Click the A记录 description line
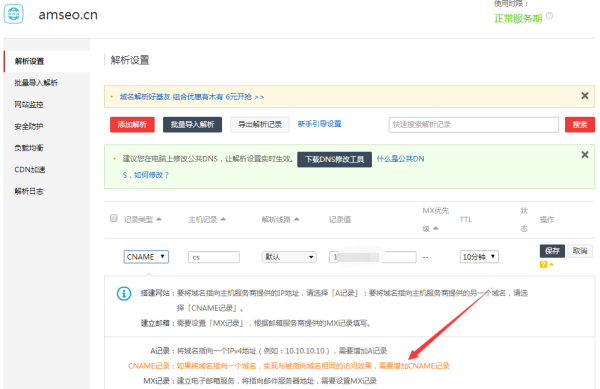 point(268,351)
